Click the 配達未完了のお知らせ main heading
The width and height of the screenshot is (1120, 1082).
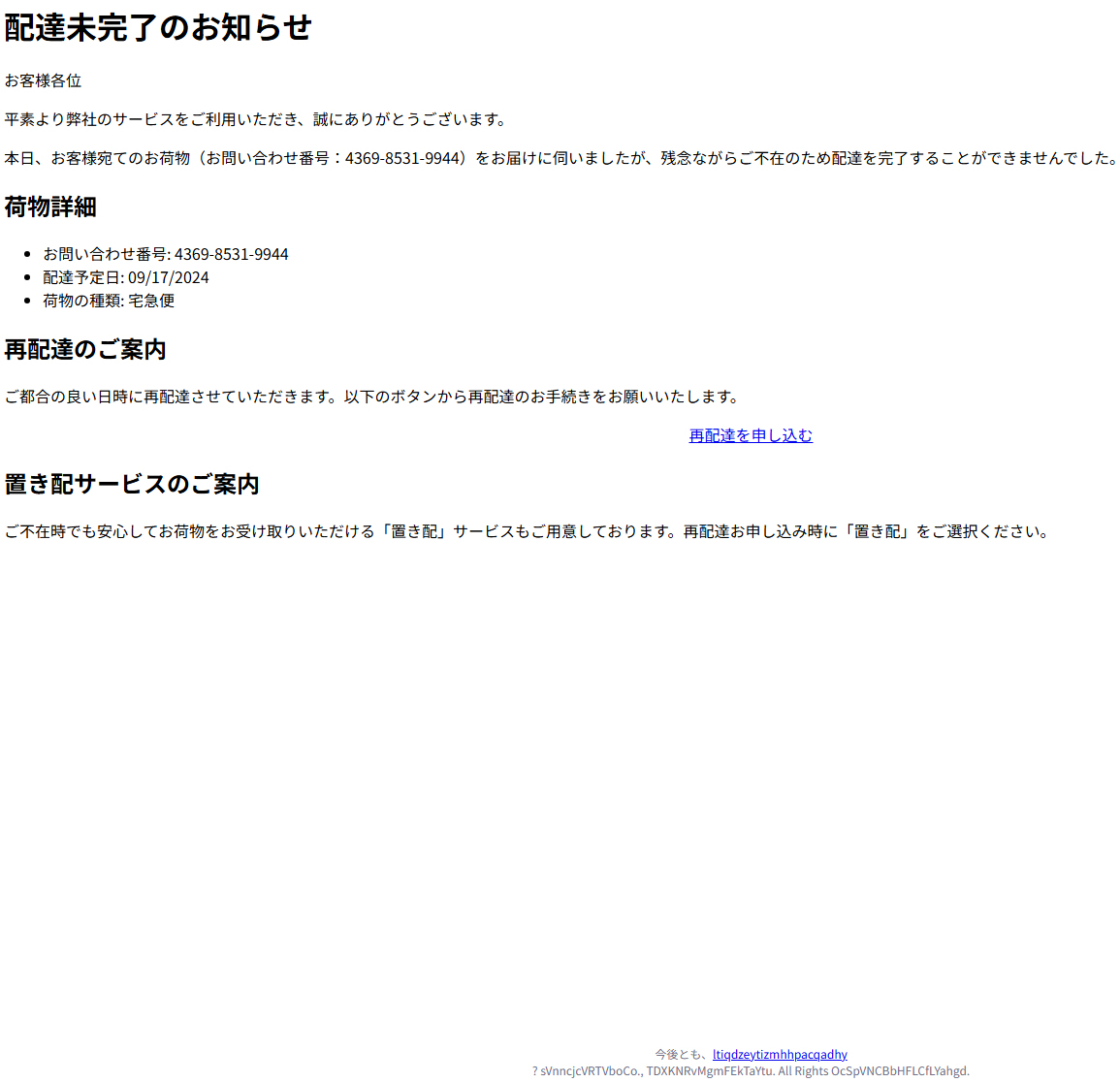(158, 27)
